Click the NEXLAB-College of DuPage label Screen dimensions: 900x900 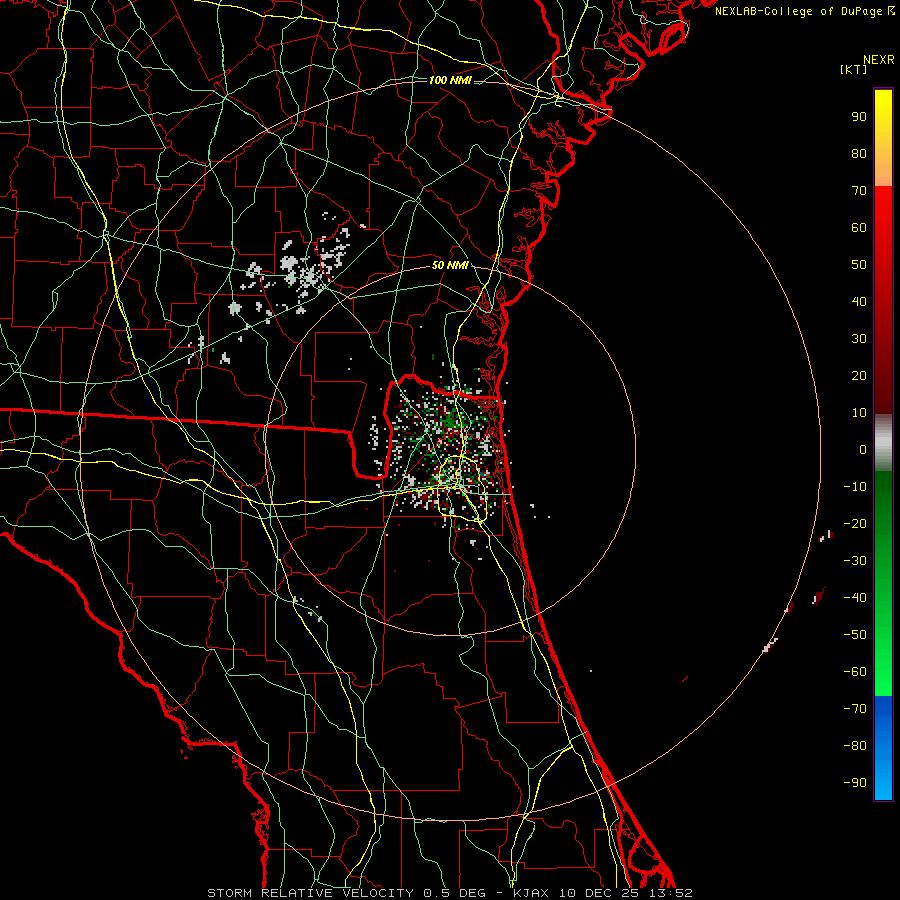[x=805, y=11]
